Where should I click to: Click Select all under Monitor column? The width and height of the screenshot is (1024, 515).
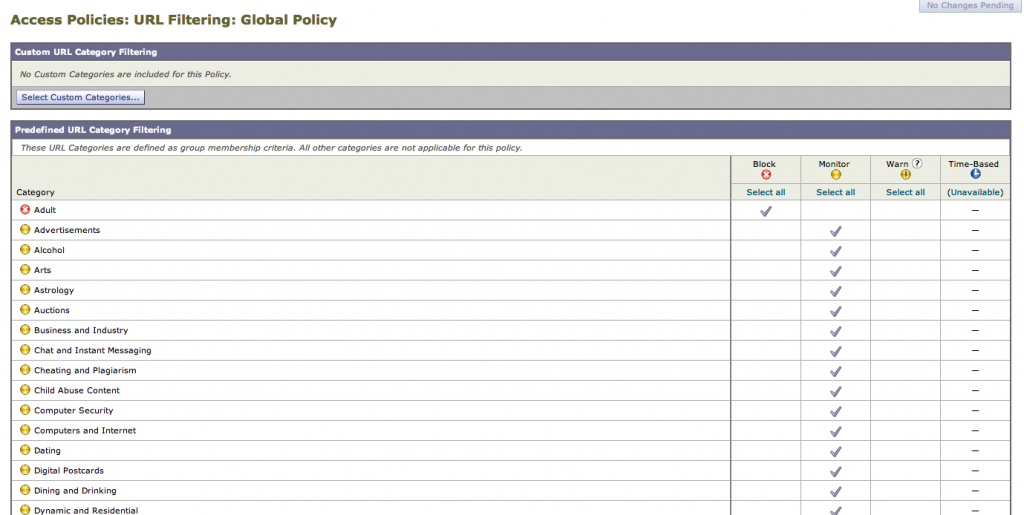[x=836, y=192]
